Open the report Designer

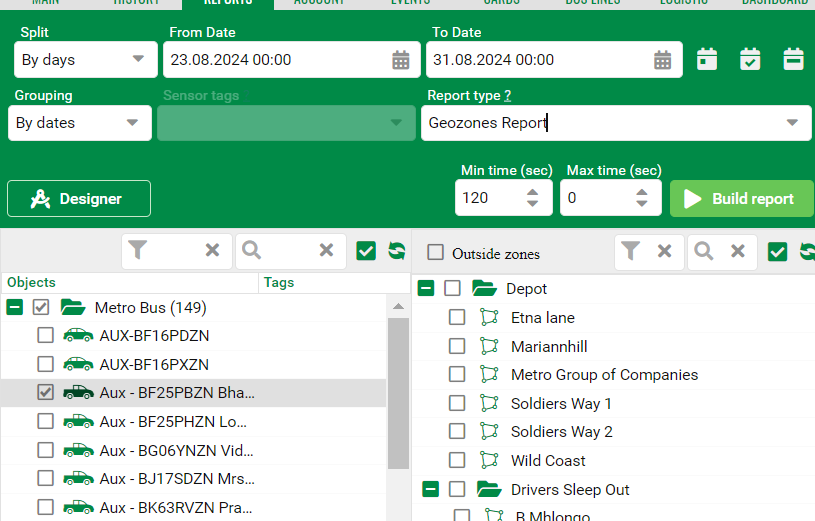(x=79, y=199)
